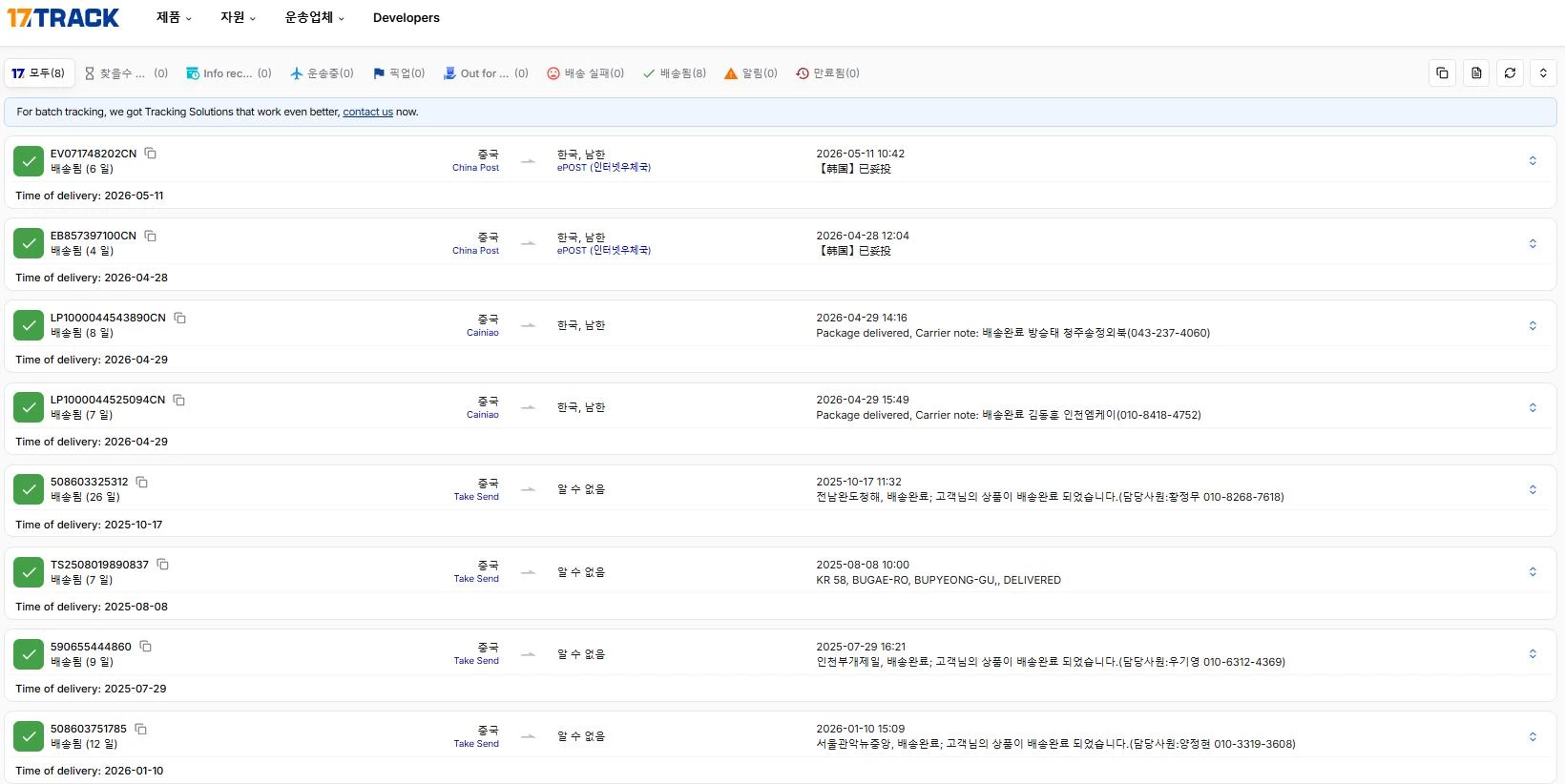The height and width of the screenshot is (784, 1565).
Task: Expand details for 508603751785 row
Action: click(1533, 736)
